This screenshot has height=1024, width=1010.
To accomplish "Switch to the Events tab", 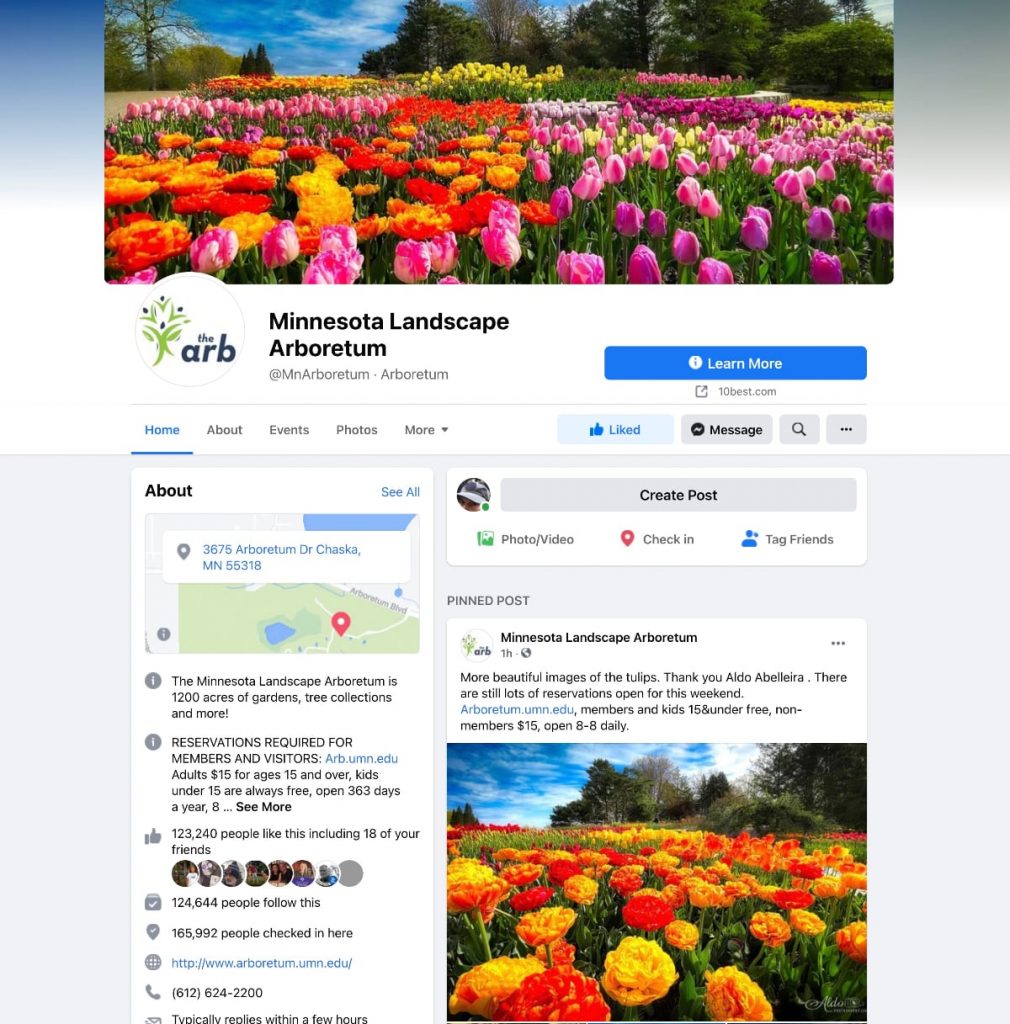I will pos(289,430).
